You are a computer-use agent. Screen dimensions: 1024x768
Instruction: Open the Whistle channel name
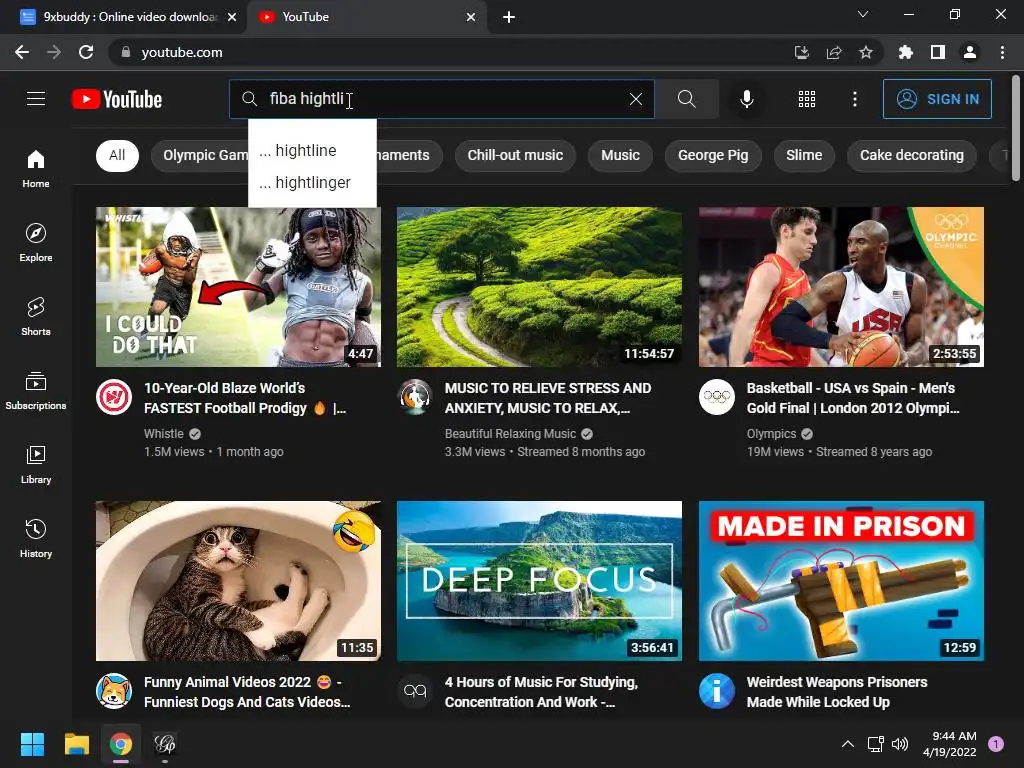(x=163, y=434)
